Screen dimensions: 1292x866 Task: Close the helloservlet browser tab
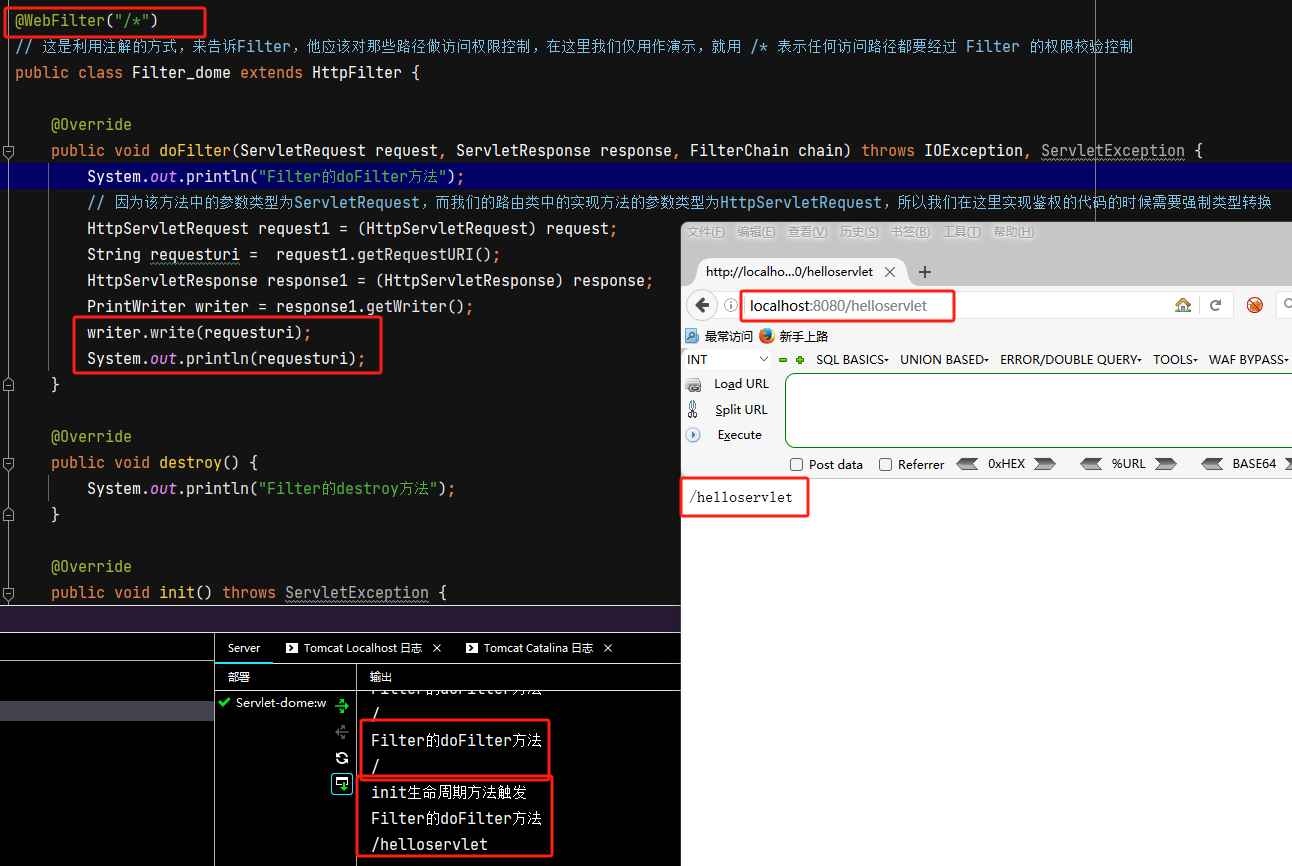(x=892, y=272)
